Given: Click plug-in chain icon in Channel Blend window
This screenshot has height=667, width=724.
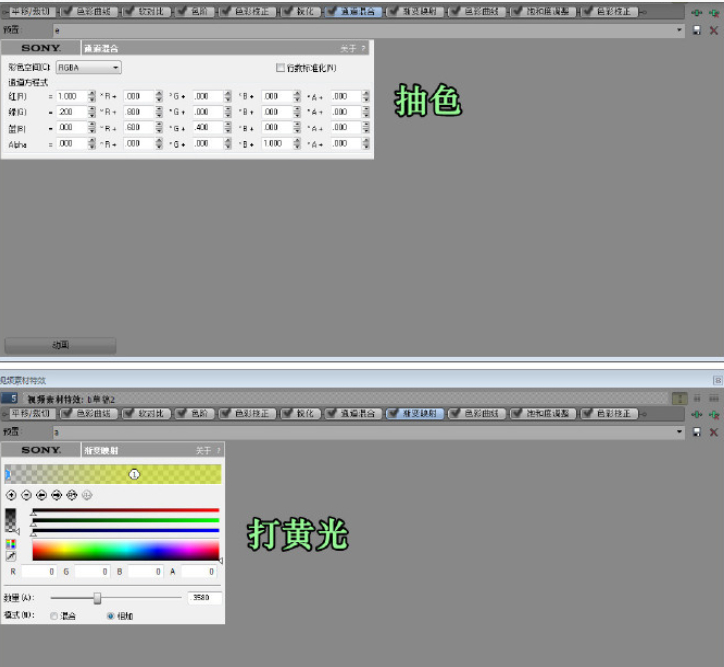Looking at the screenshot, I should [x=697, y=12].
